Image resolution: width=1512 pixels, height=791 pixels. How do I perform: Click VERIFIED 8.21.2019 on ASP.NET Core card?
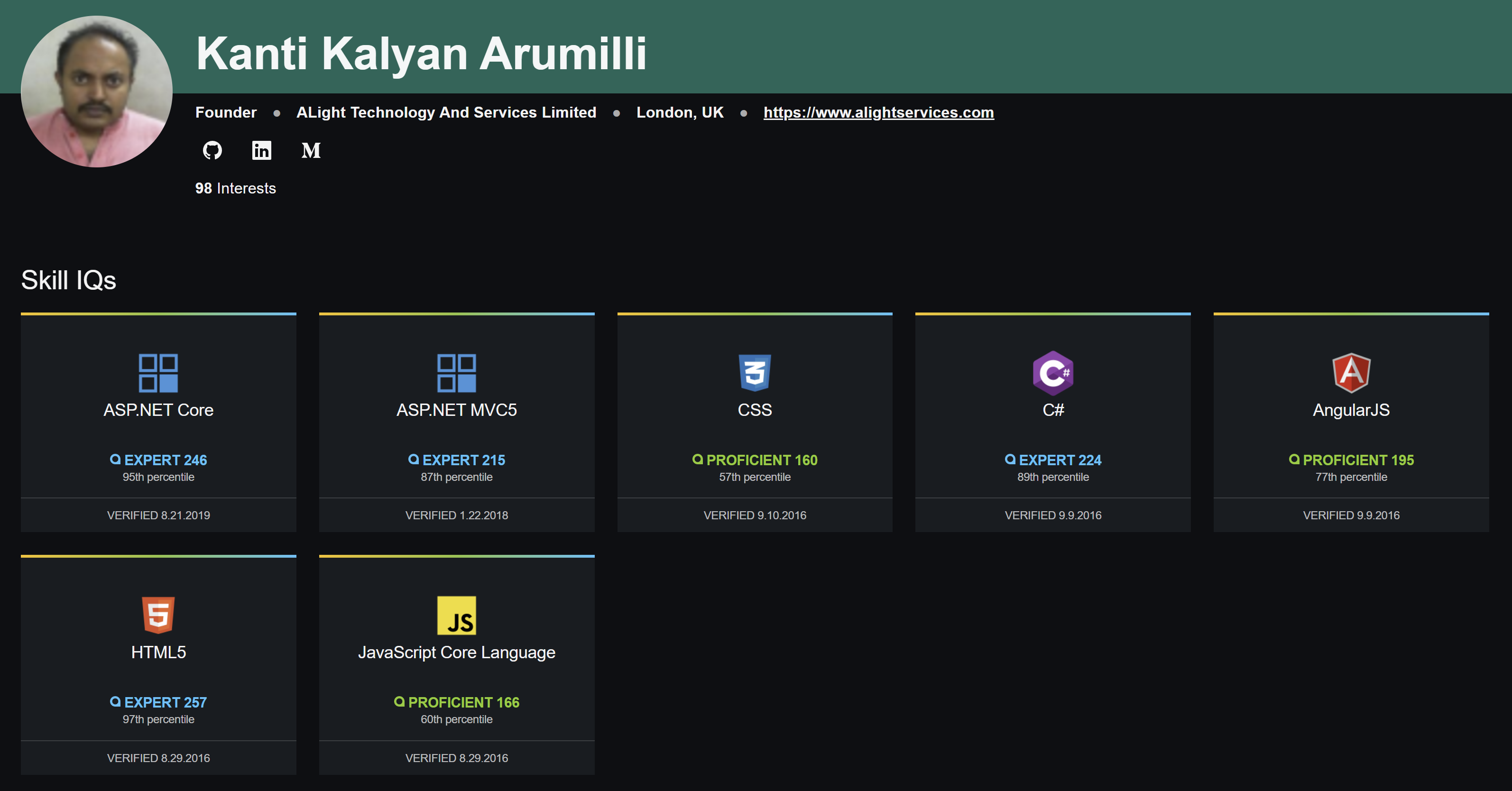tap(158, 515)
